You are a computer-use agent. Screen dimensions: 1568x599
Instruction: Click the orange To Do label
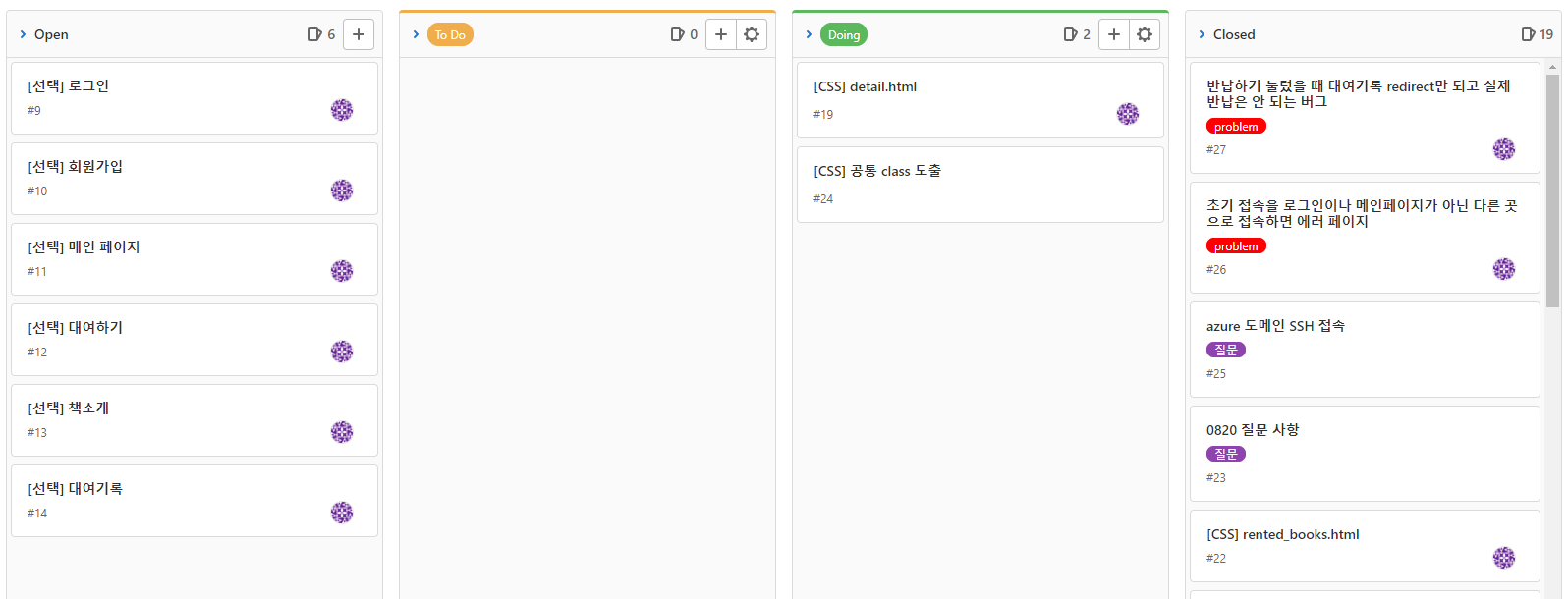(450, 34)
